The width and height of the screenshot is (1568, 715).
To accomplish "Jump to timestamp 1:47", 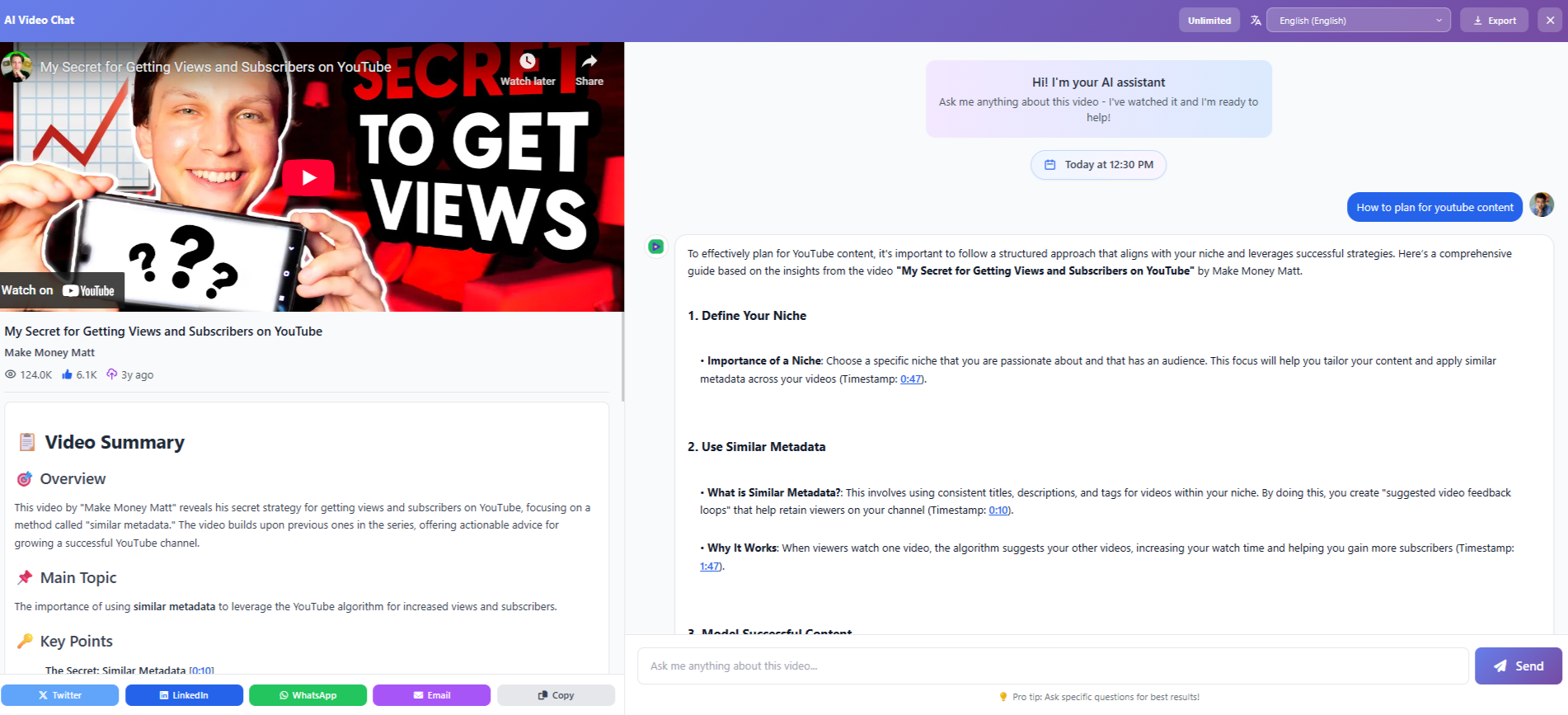I will coord(710,567).
